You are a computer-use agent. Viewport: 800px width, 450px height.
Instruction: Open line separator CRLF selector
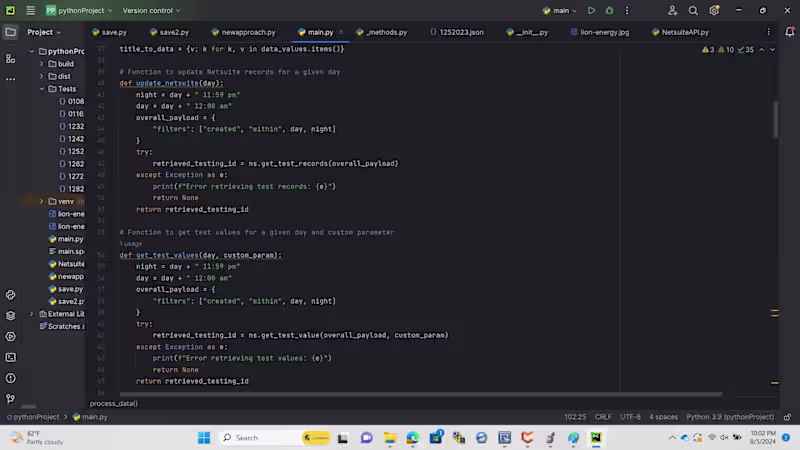coord(603,417)
